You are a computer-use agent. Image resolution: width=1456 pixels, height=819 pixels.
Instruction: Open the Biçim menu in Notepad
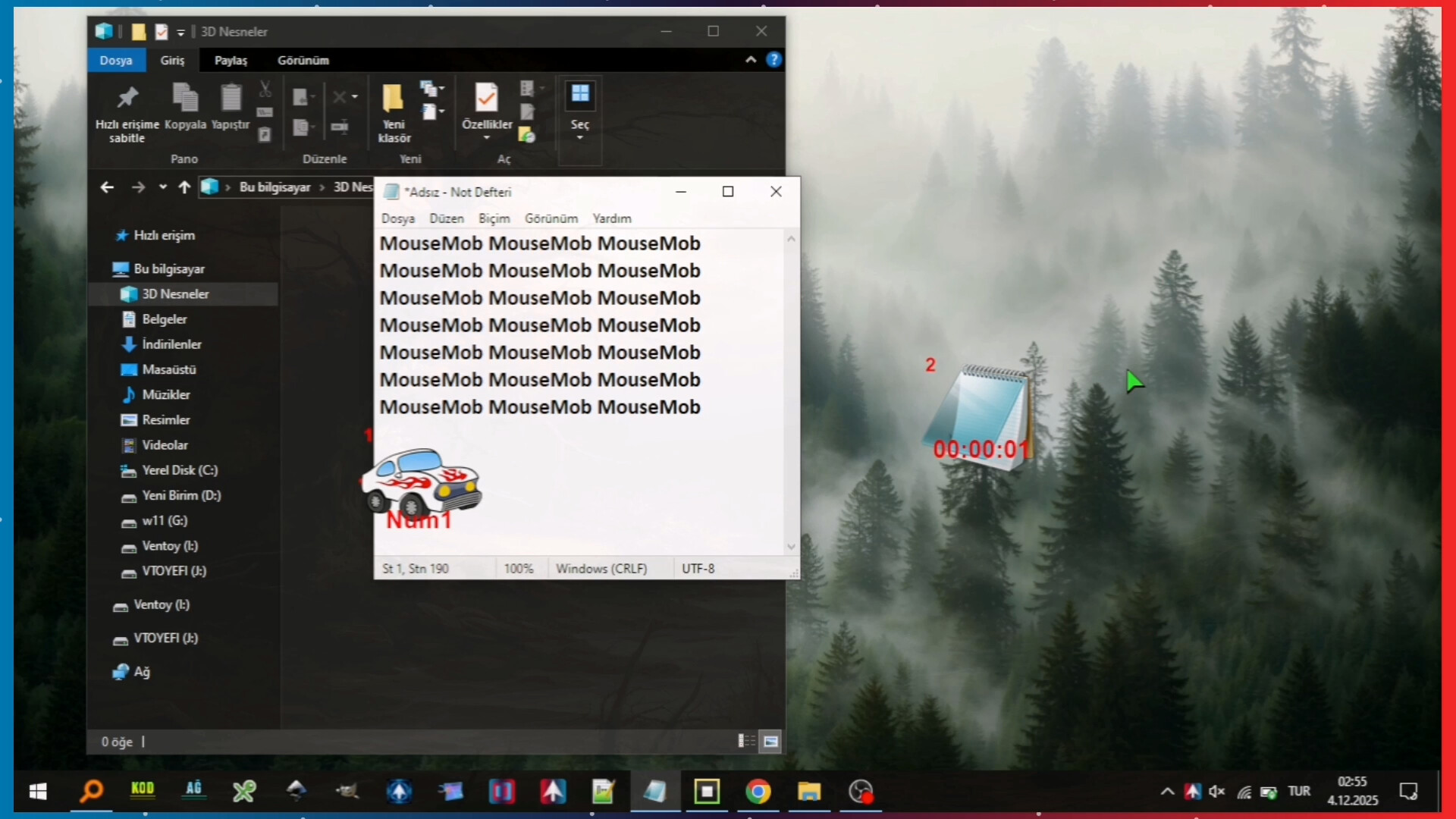[x=493, y=218]
